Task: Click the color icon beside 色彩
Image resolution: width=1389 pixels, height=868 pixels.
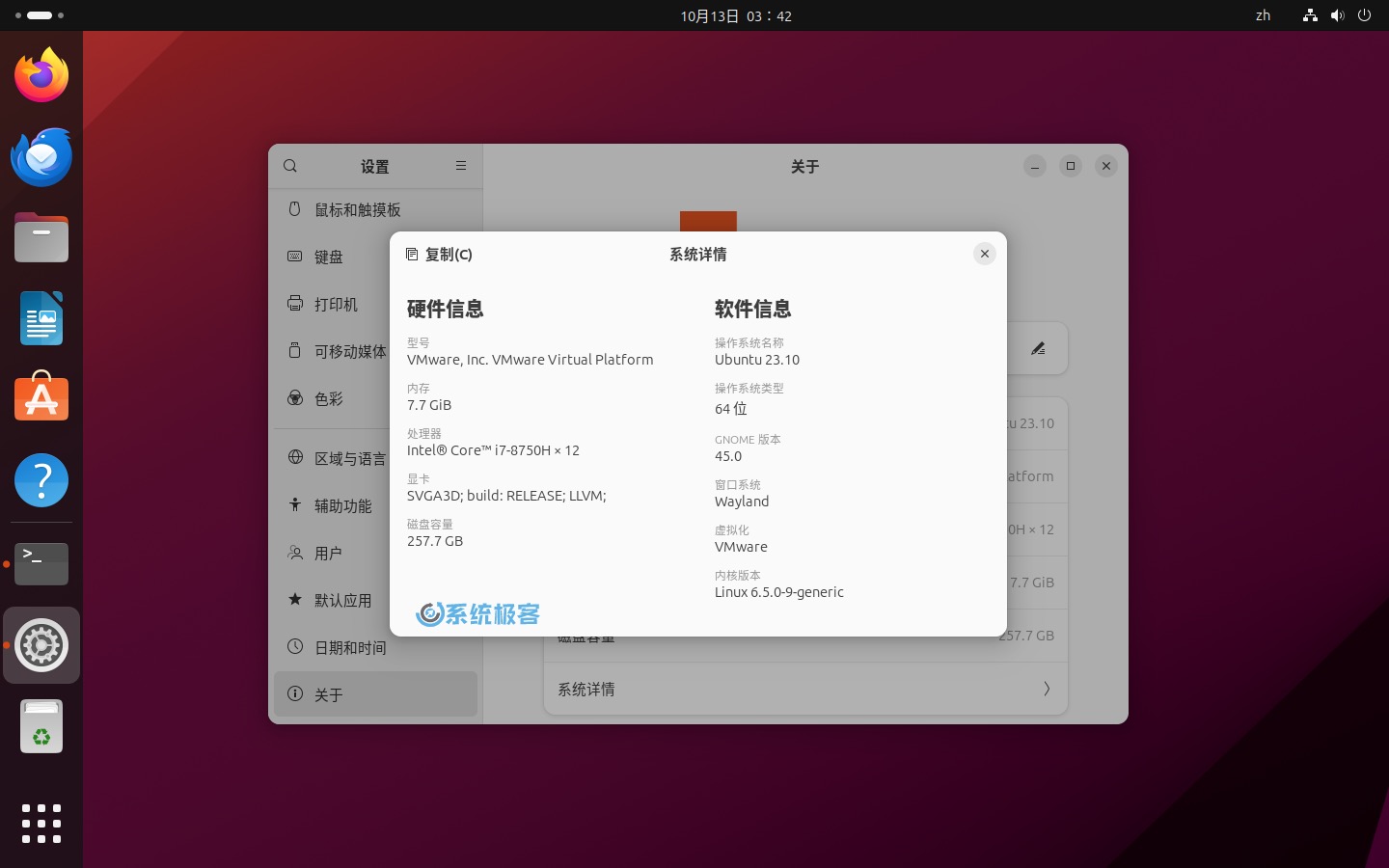Action: (295, 397)
